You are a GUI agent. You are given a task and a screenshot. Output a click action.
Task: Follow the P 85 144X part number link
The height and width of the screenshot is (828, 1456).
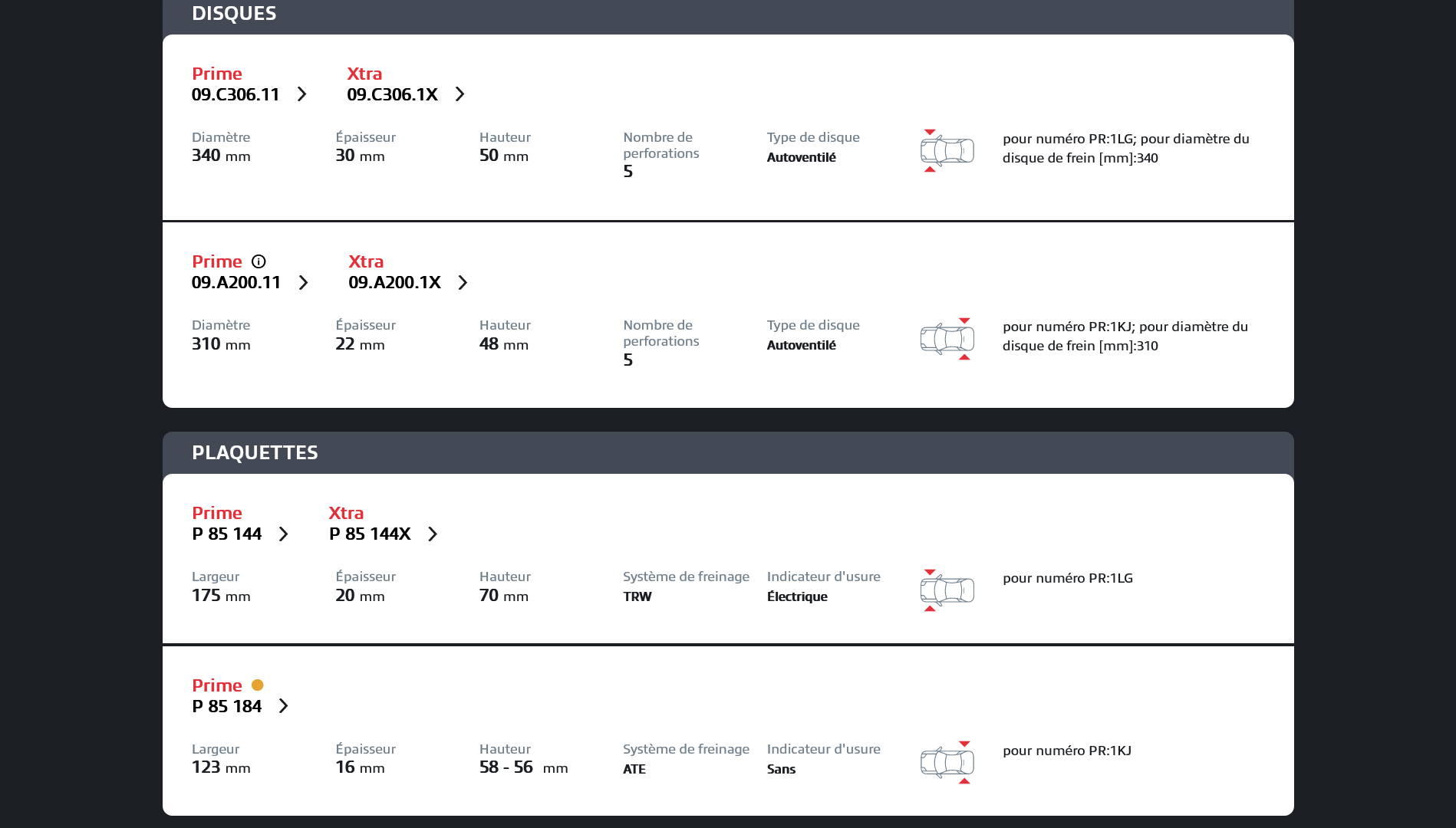[370, 534]
